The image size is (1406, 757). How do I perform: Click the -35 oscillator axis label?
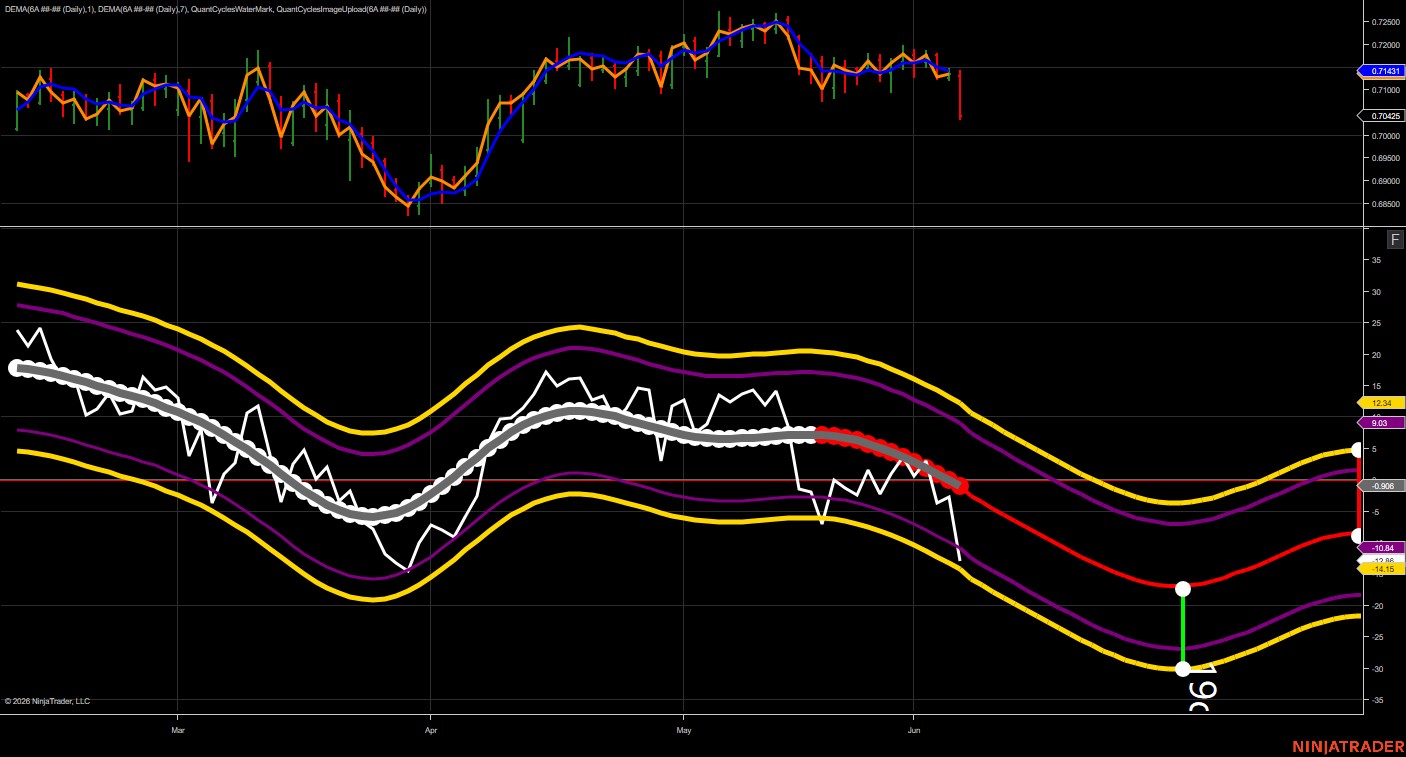point(1377,700)
